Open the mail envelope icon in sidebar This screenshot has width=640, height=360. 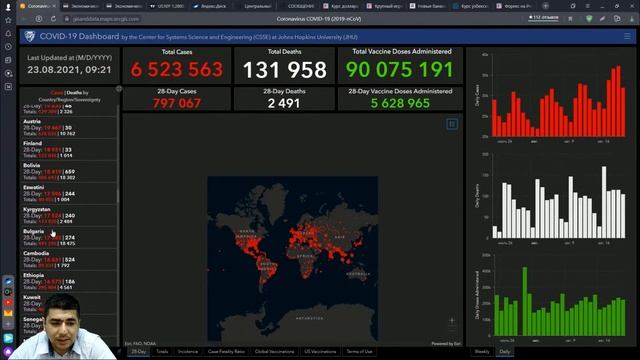tap(8, 313)
